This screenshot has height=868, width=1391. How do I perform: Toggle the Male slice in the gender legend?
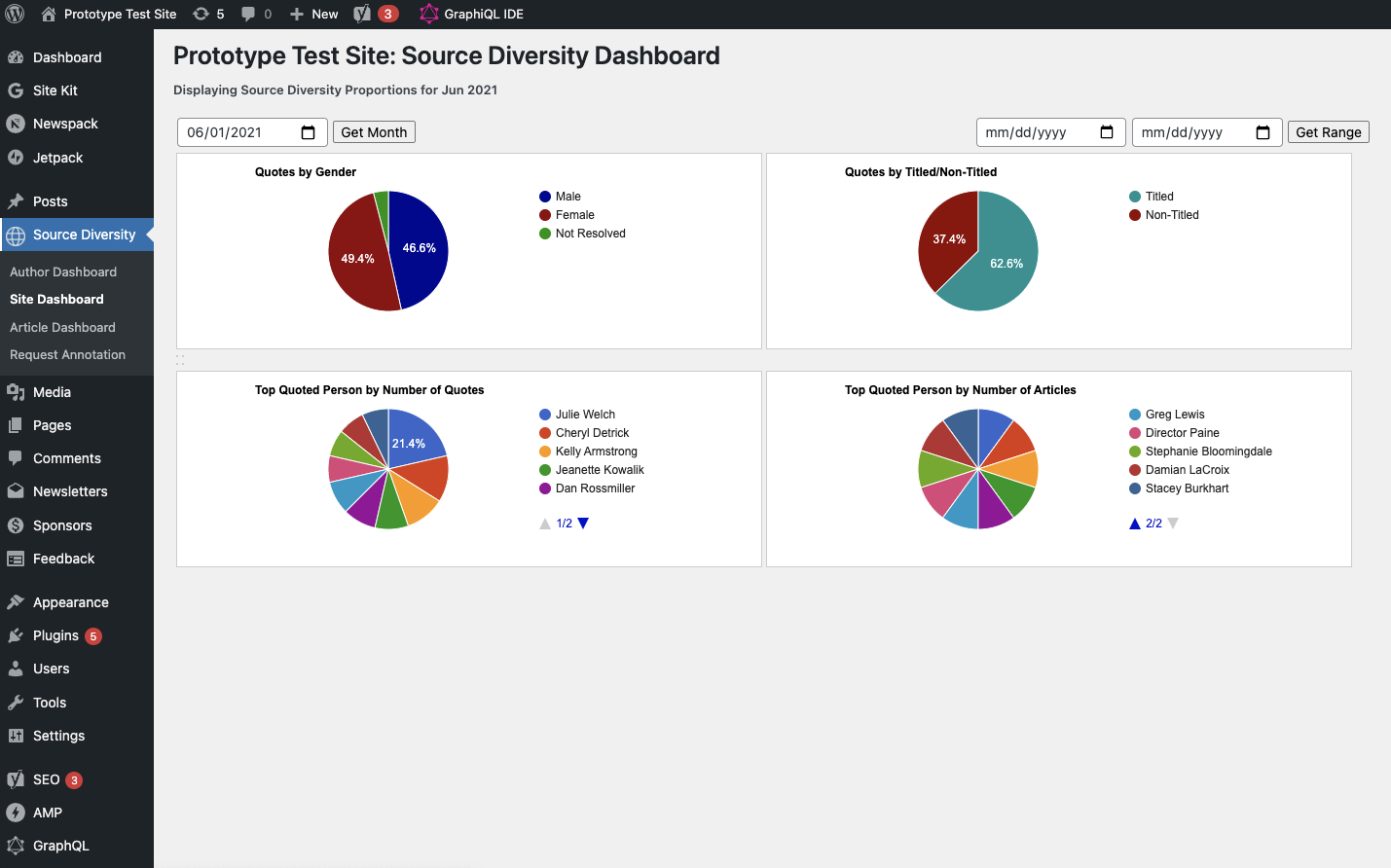click(567, 196)
